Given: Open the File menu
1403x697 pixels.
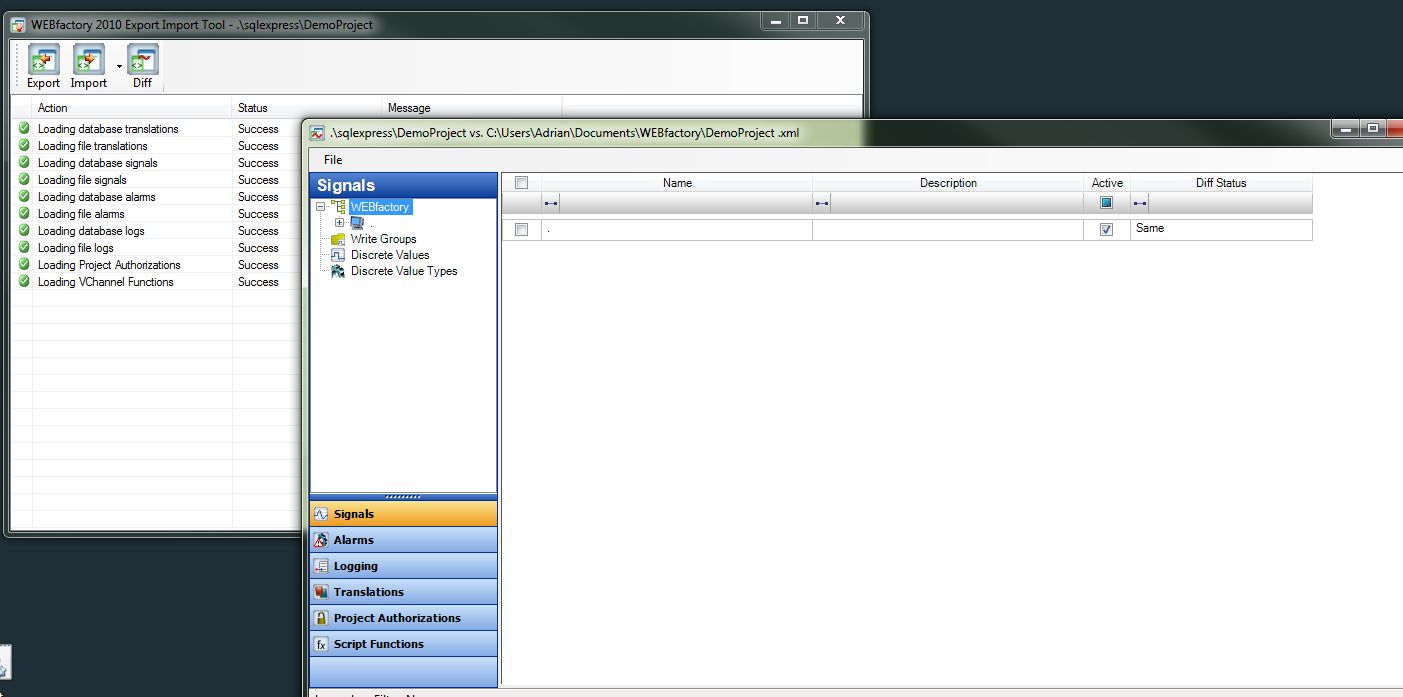Looking at the screenshot, I should click(x=333, y=160).
